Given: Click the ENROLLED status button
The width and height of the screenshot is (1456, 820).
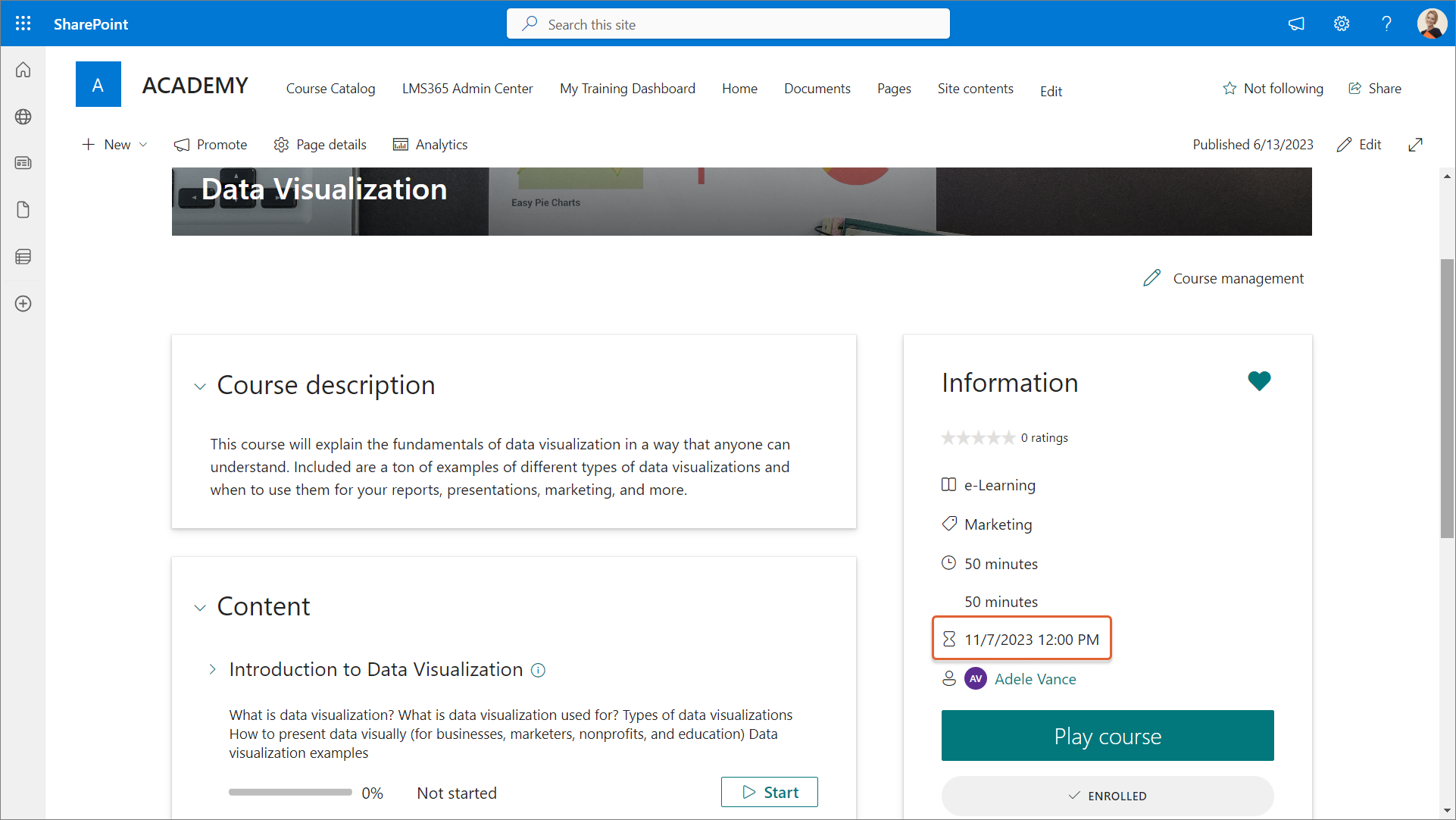Looking at the screenshot, I should [x=1107, y=796].
